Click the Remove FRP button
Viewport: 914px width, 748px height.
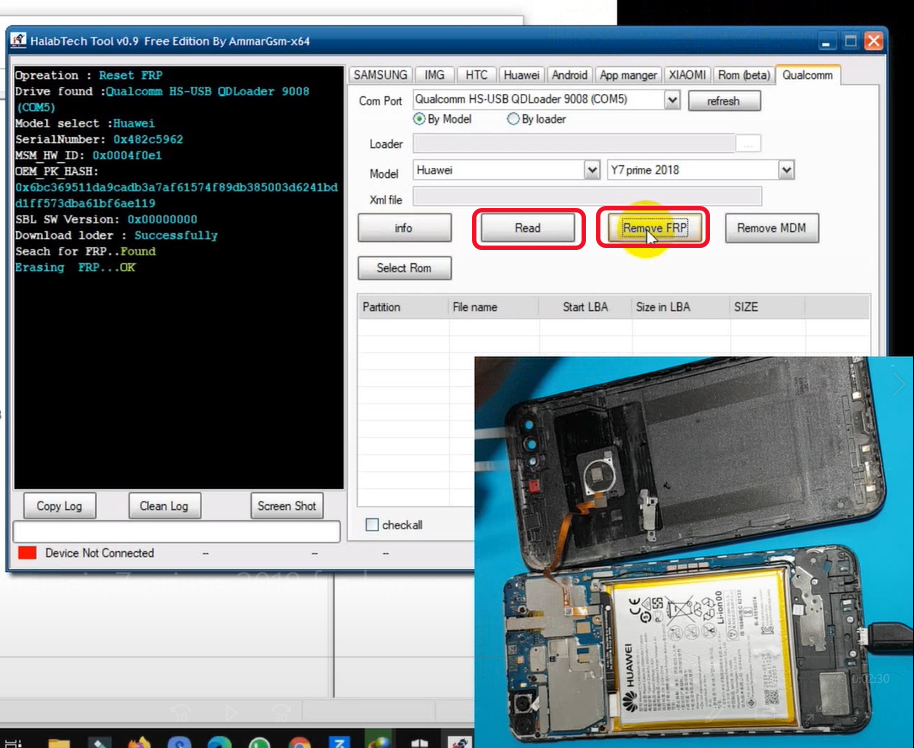point(655,228)
